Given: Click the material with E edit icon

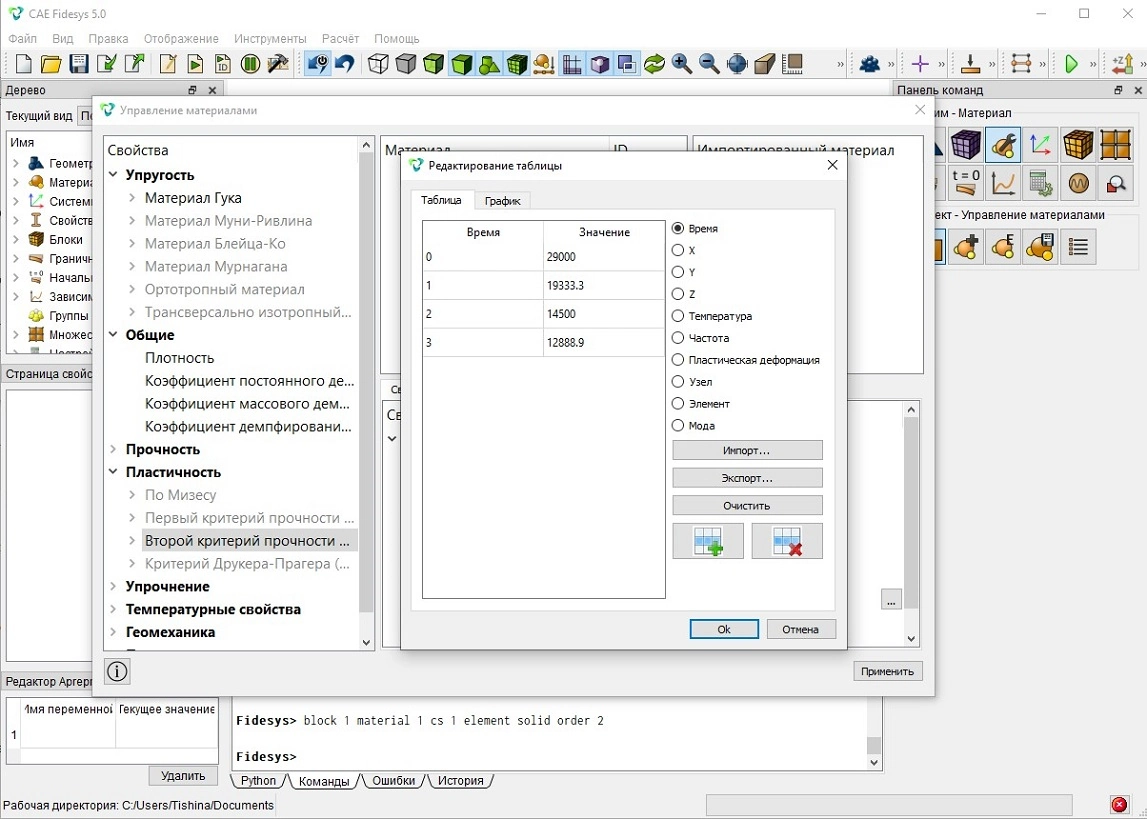Looking at the screenshot, I should coord(1003,247).
